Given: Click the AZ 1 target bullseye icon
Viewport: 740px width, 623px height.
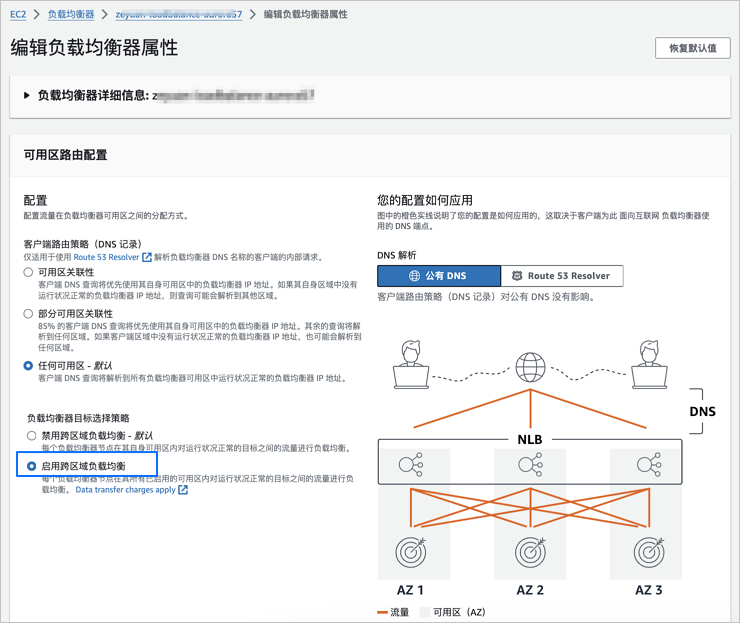Looking at the screenshot, I should tap(411, 552).
